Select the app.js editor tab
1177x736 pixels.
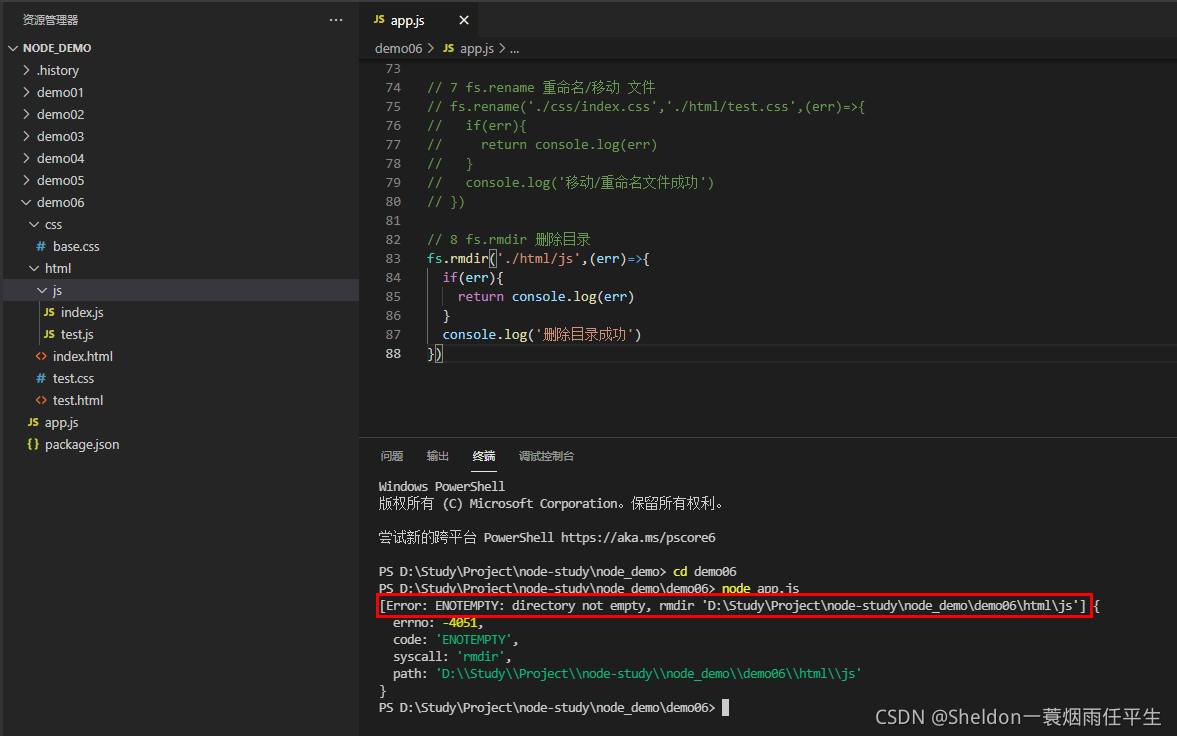coord(418,20)
